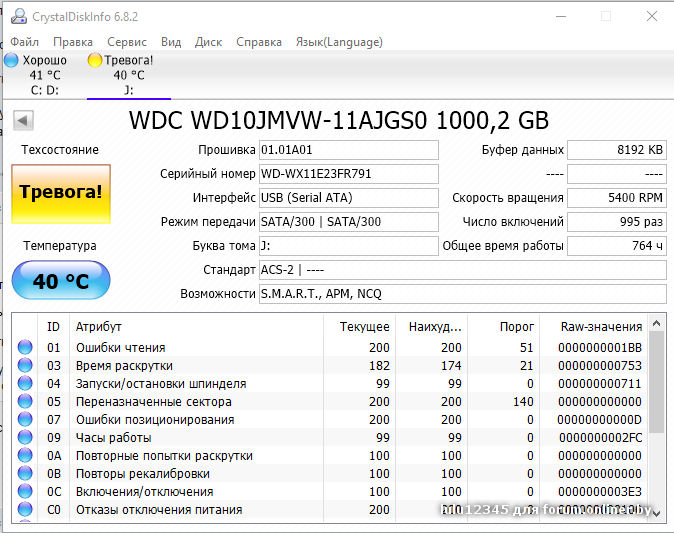674x533 pixels.
Task: Select the Ошибки чтения attribute text
Action: click(120, 347)
